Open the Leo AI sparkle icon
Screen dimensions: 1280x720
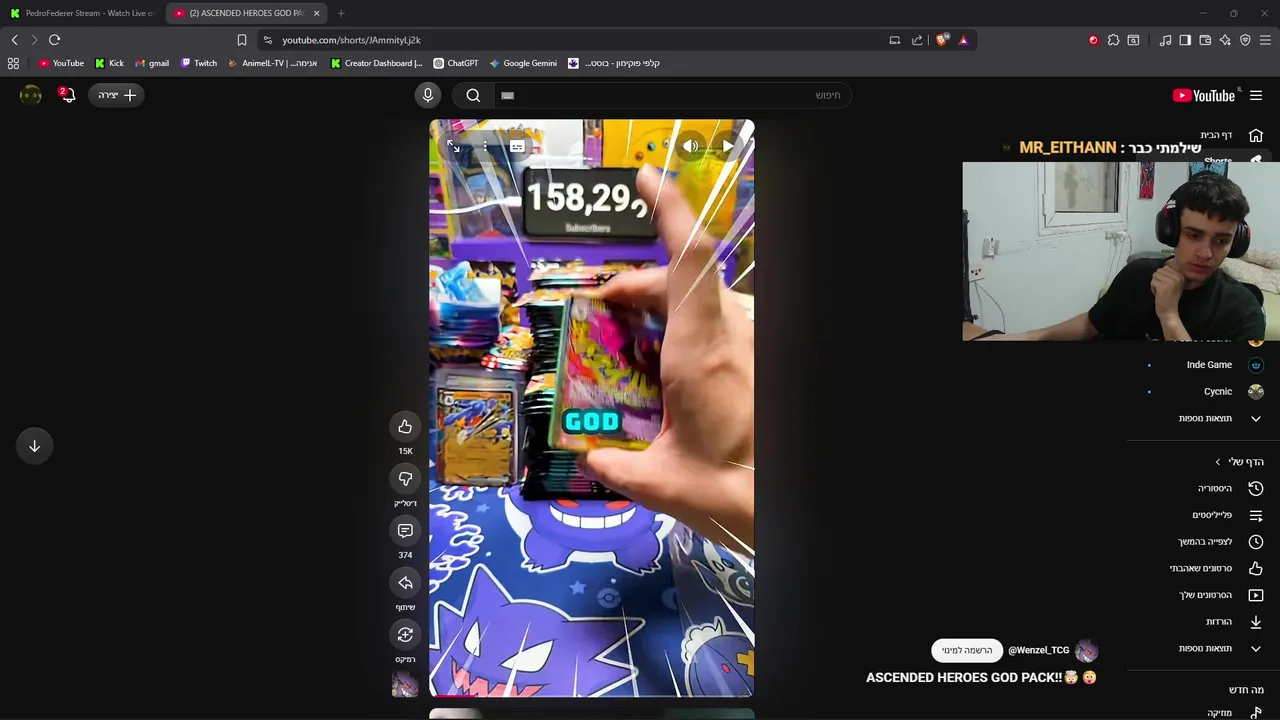(1225, 40)
